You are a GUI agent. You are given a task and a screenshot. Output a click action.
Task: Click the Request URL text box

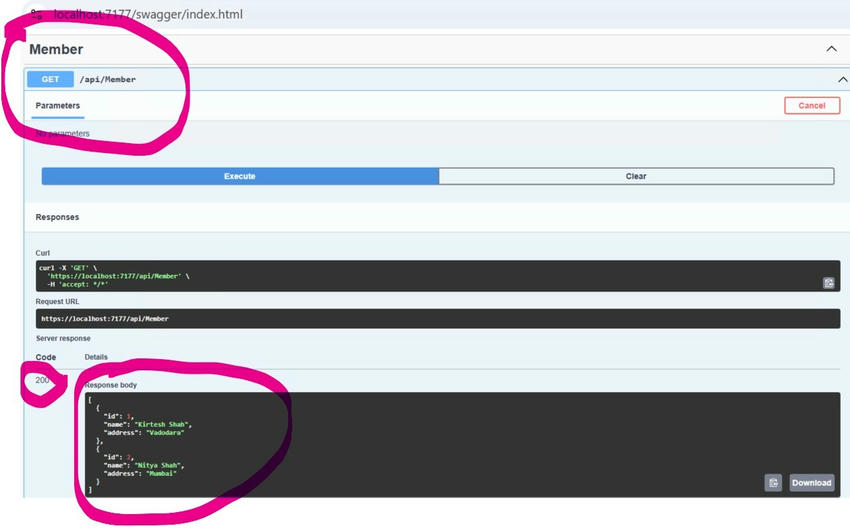438,319
